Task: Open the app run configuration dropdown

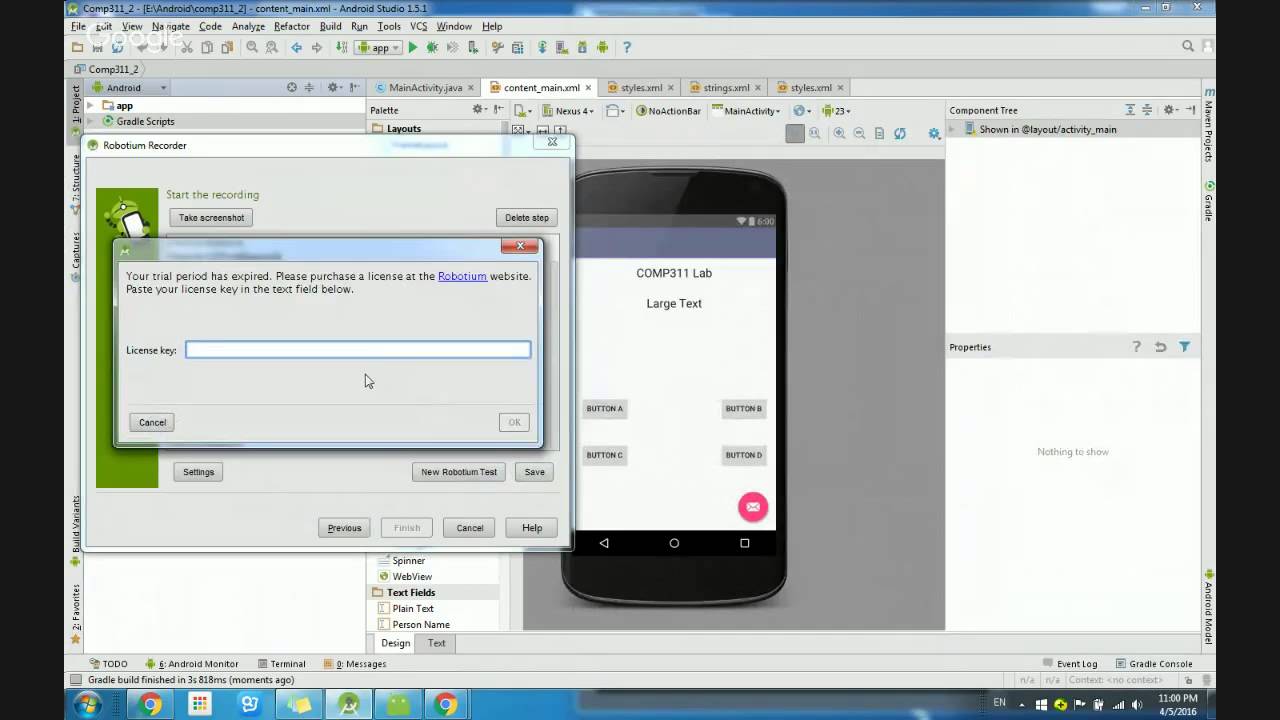Action: tap(379, 47)
